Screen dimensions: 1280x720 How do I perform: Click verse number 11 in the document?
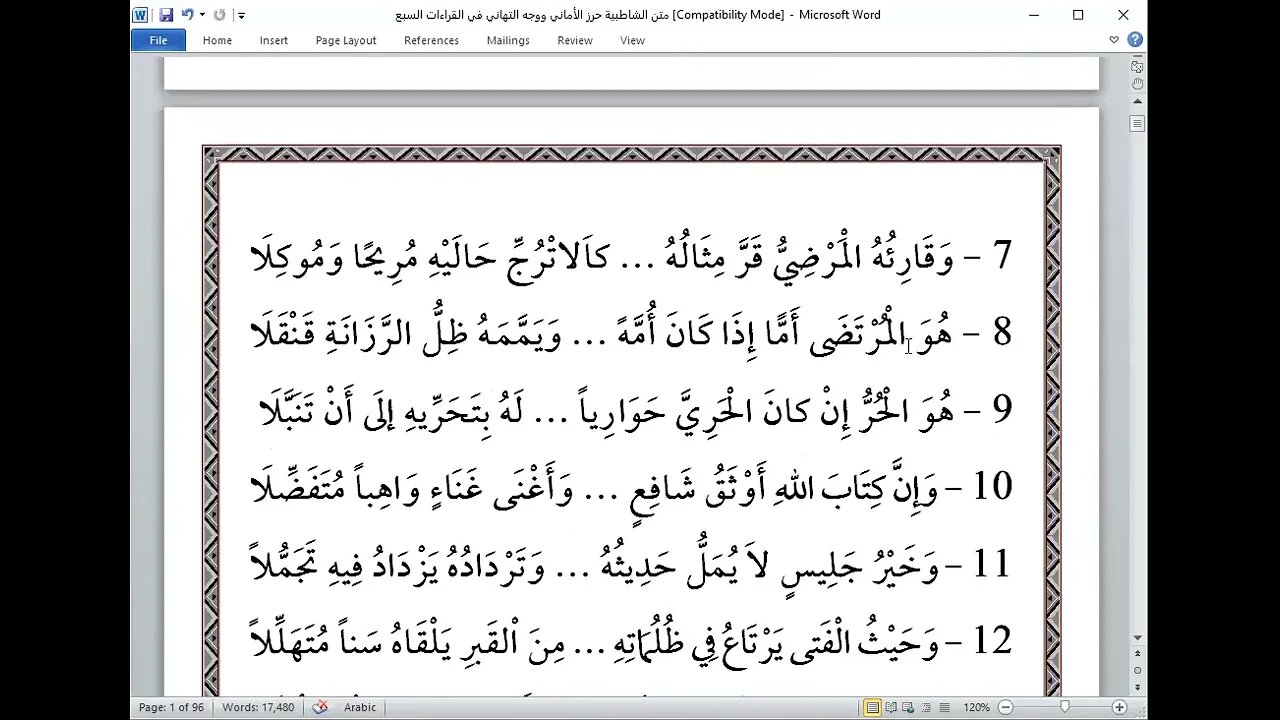[x=992, y=564]
